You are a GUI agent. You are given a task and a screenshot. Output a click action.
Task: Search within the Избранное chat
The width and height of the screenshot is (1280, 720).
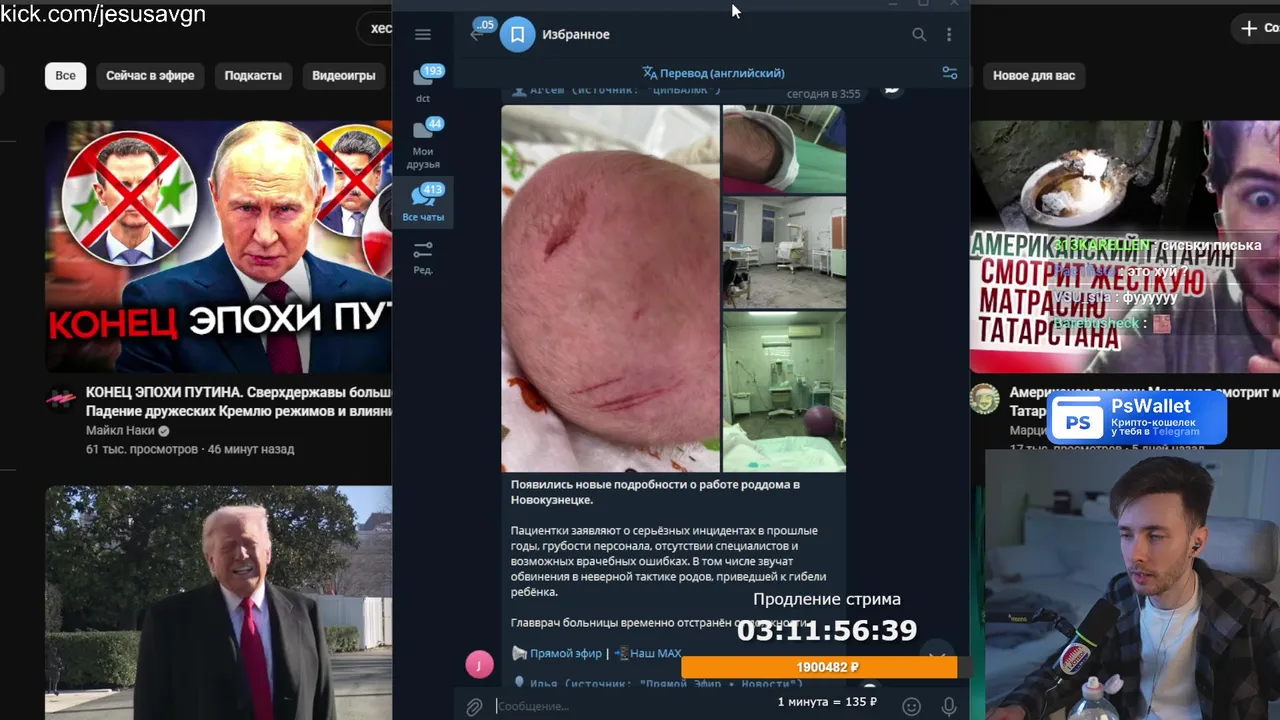tap(919, 34)
